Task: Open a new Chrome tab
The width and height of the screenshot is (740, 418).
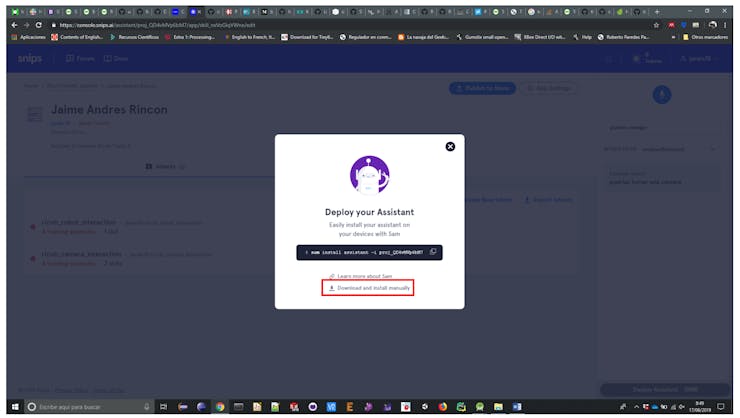Action: coord(657,12)
